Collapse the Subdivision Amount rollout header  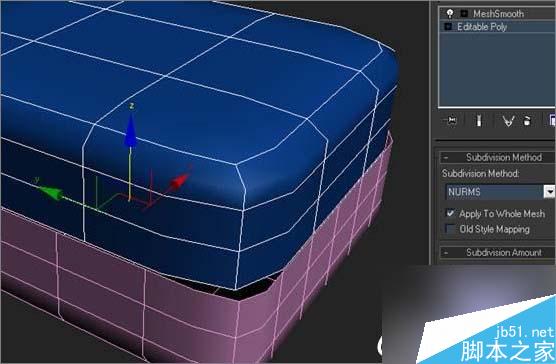(x=498, y=252)
